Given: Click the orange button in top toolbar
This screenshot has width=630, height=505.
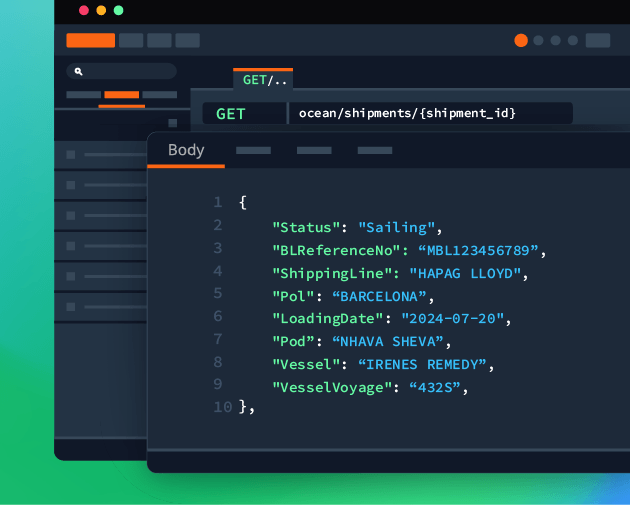Looking at the screenshot, I should pyautogui.click(x=90, y=40).
